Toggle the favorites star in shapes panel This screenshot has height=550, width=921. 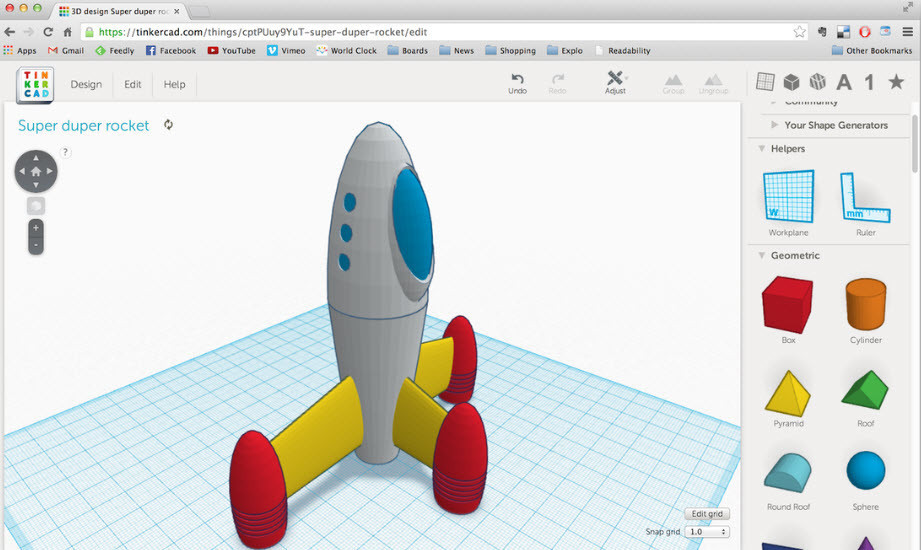896,82
